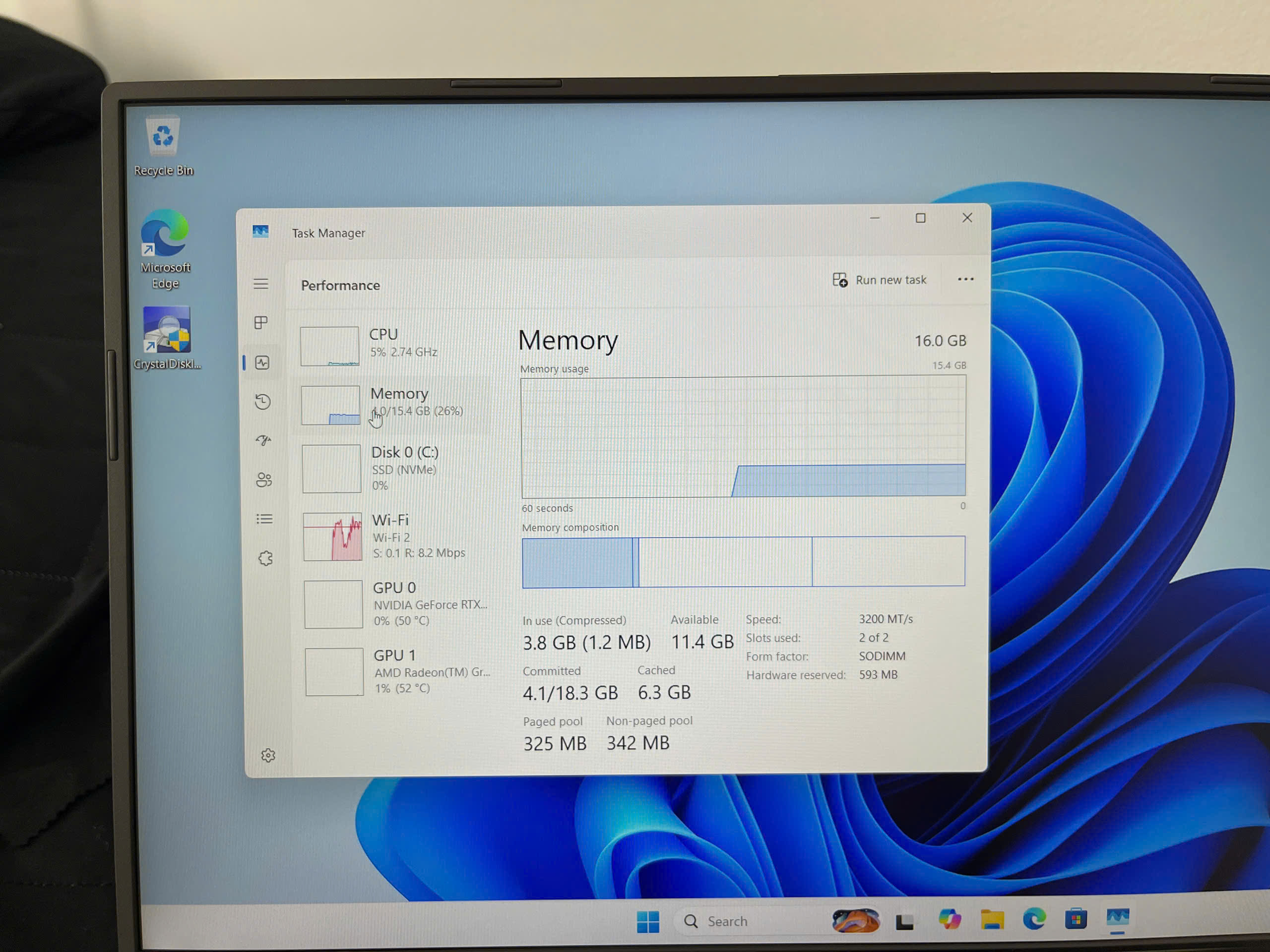Image resolution: width=1270 pixels, height=952 pixels.
Task: Click the Committed value 4.1/18.3 GB
Action: 570,693
